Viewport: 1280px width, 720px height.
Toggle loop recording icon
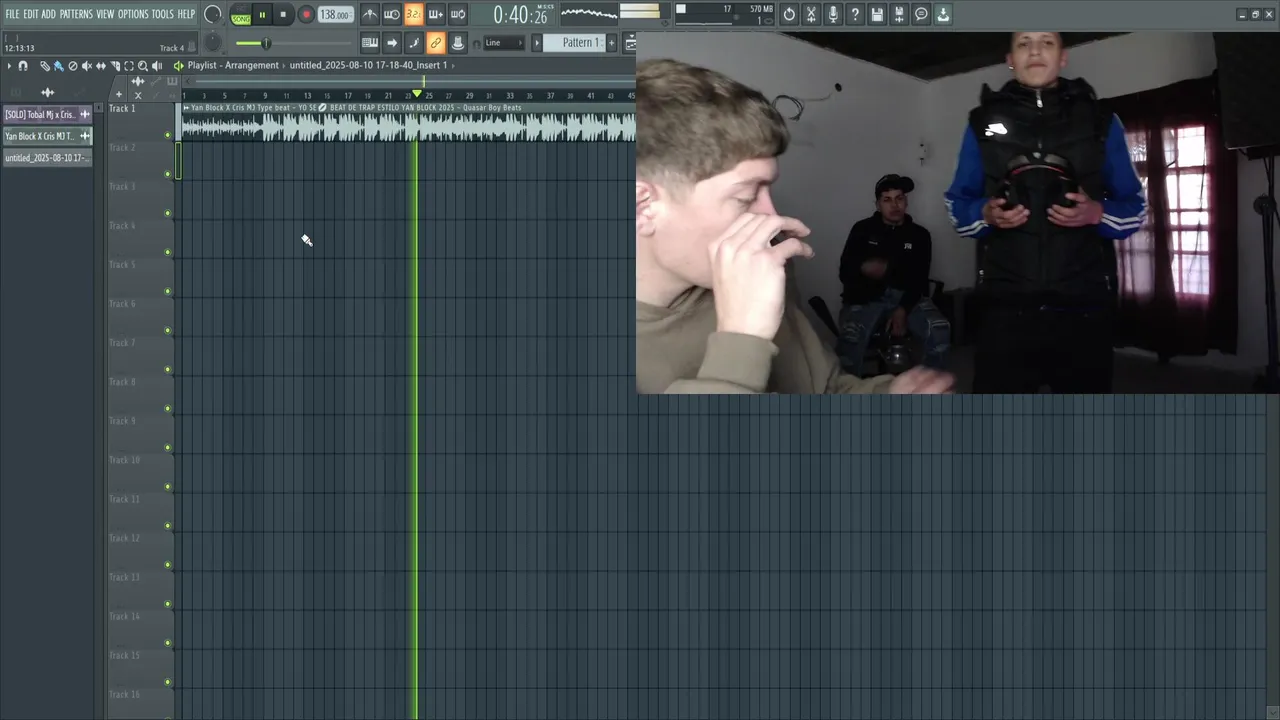(x=457, y=14)
